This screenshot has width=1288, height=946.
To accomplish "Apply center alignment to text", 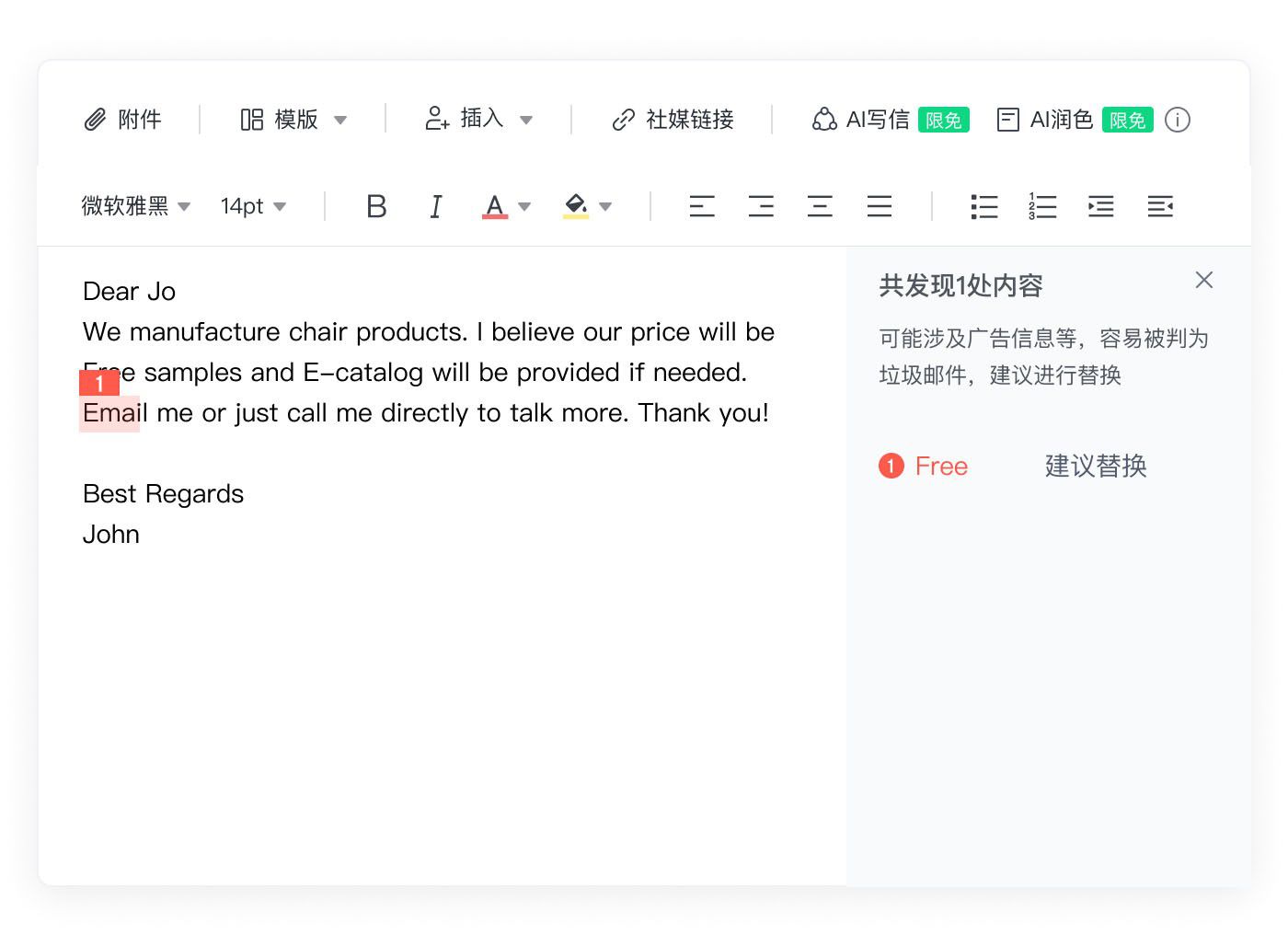I will click(x=820, y=206).
